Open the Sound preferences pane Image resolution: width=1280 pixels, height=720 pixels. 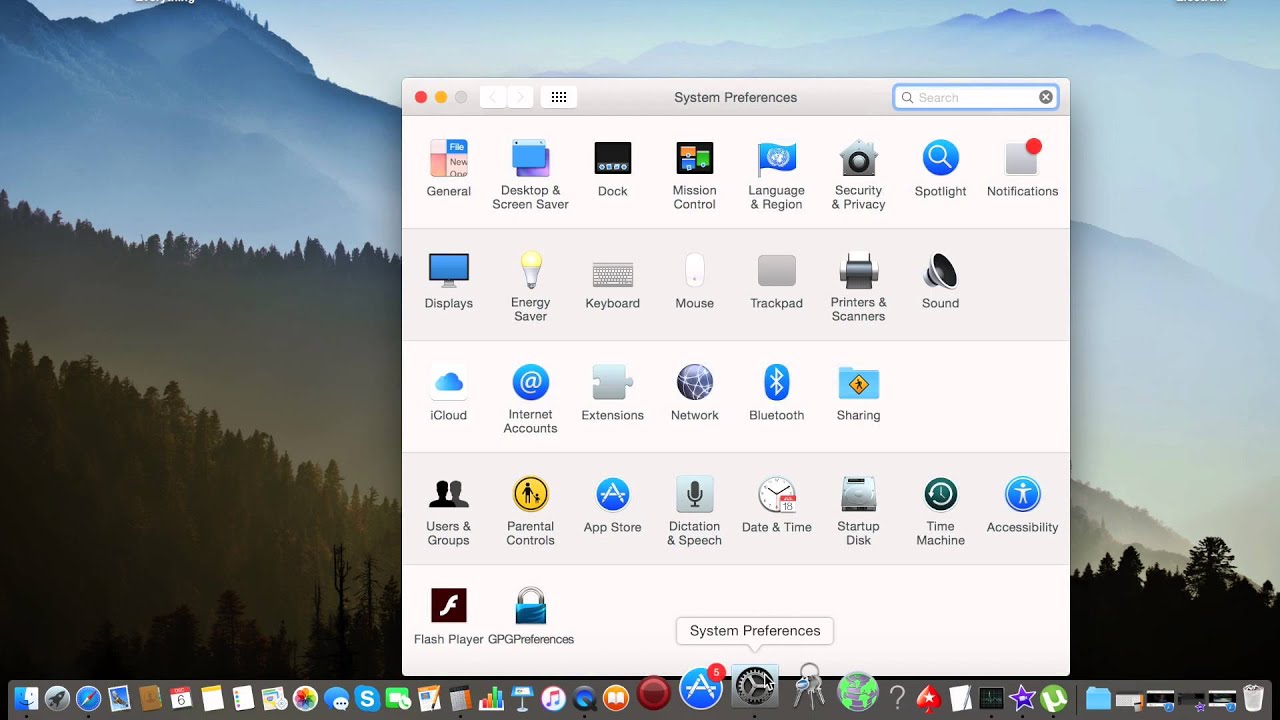[x=941, y=281]
